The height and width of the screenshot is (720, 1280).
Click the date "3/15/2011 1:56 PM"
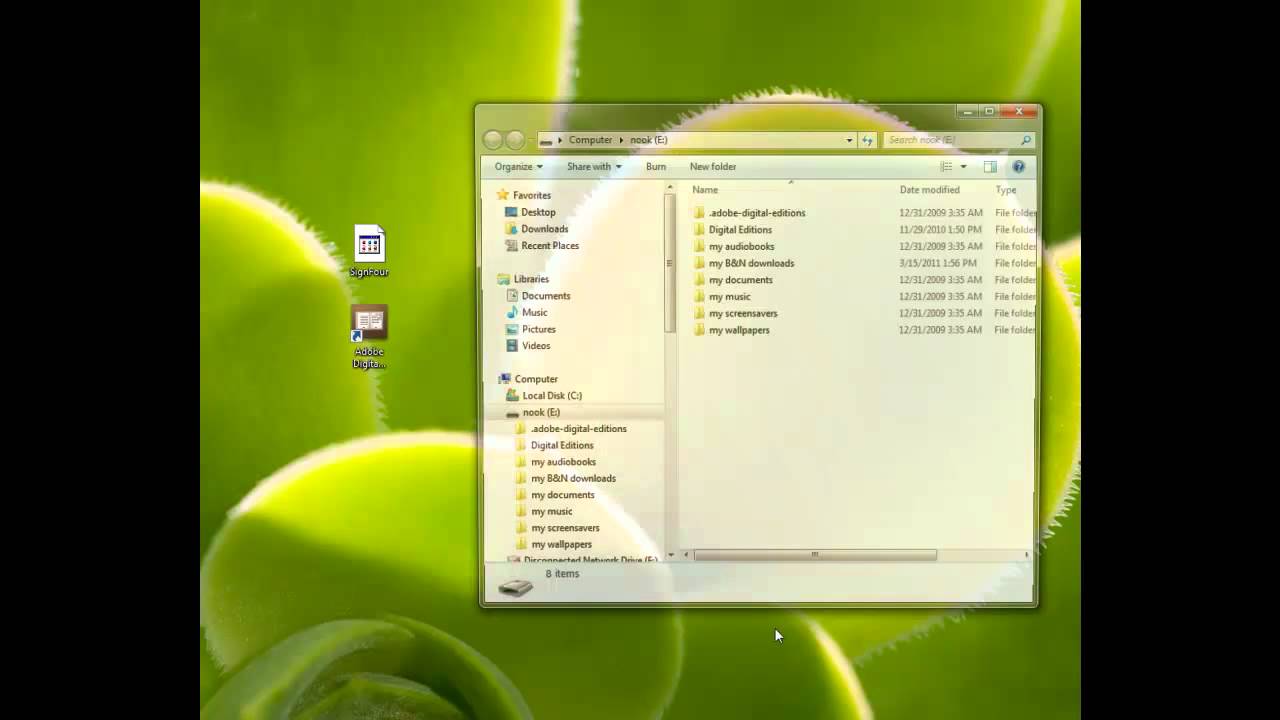coord(938,263)
